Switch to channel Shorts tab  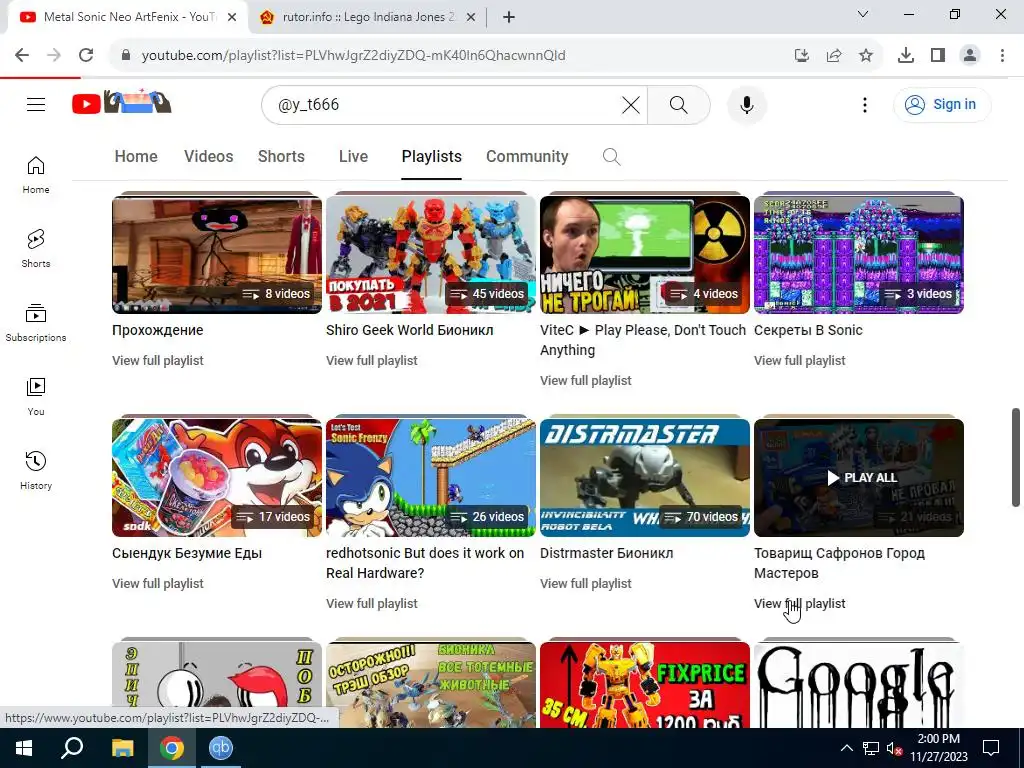tap(281, 157)
